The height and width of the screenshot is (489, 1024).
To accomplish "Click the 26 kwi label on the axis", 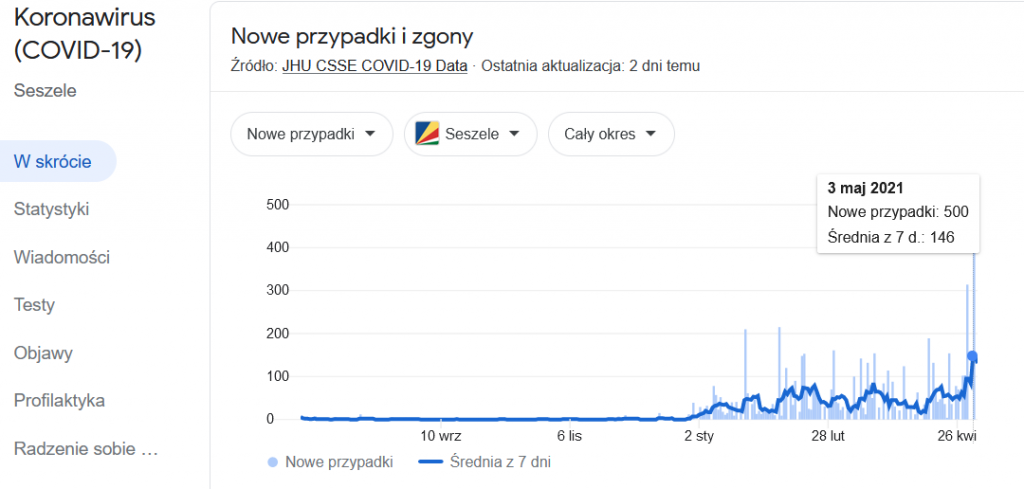I will click(957, 436).
